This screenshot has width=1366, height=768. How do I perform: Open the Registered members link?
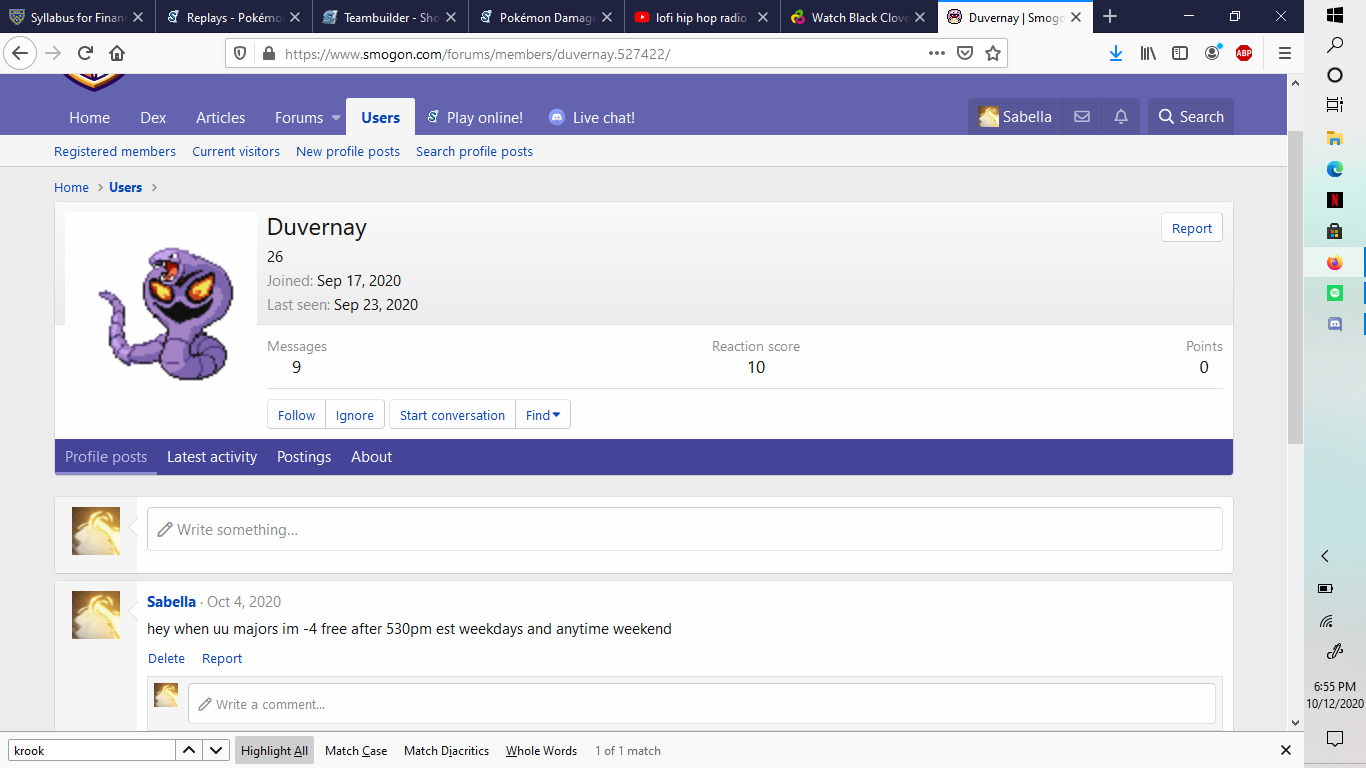click(115, 152)
